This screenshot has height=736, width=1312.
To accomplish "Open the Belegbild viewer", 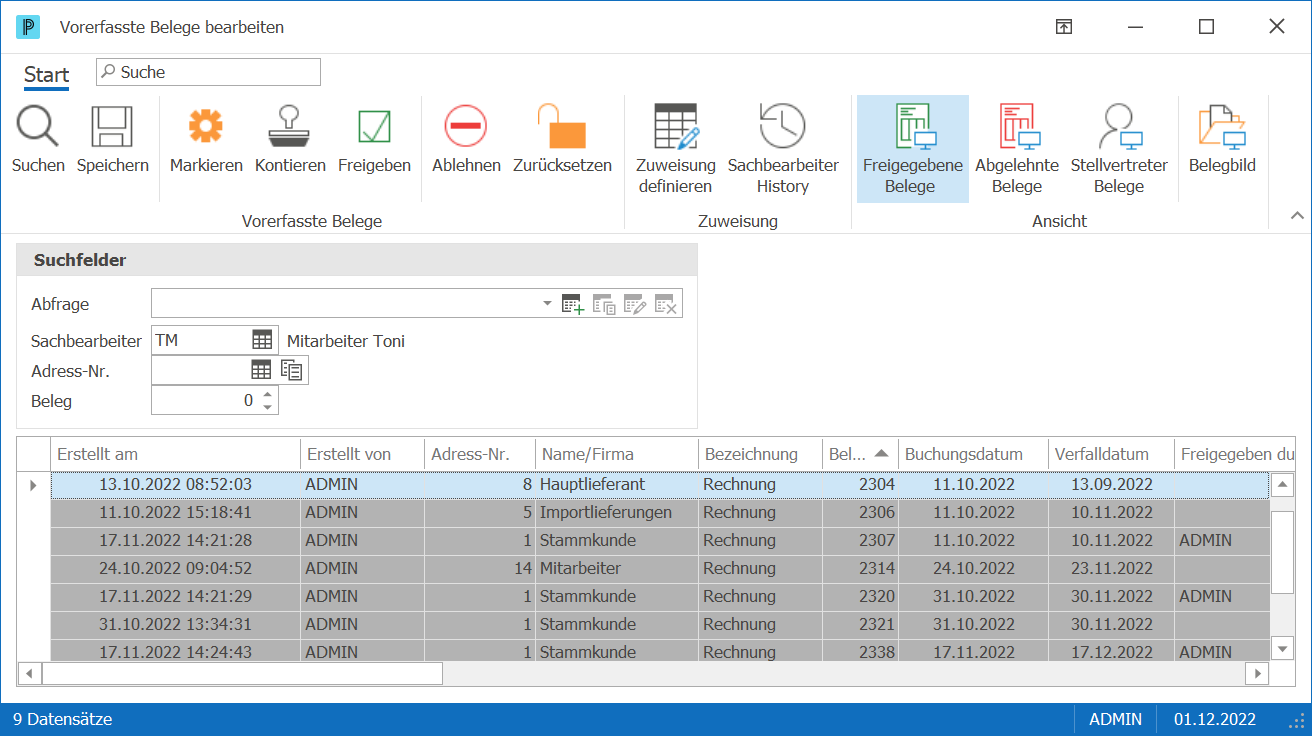I will [x=1222, y=139].
